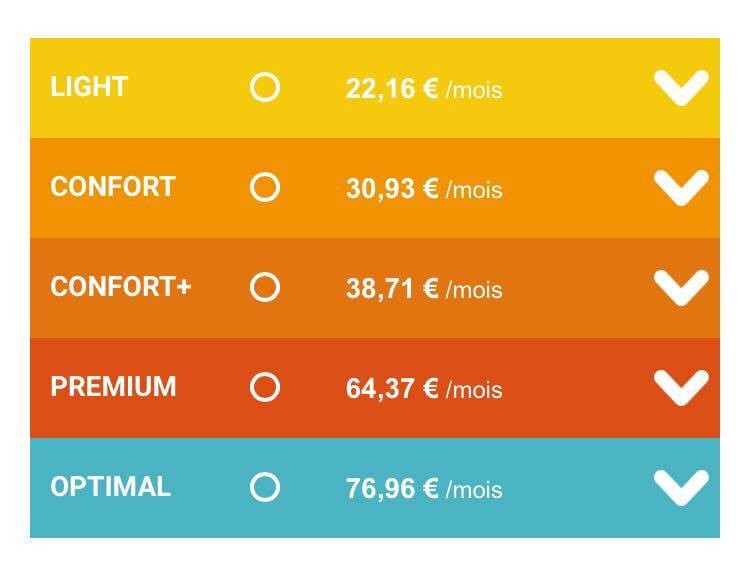The height and width of the screenshot is (576, 750).
Task: Select the LIGHT plan radio button
Action: (265, 88)
